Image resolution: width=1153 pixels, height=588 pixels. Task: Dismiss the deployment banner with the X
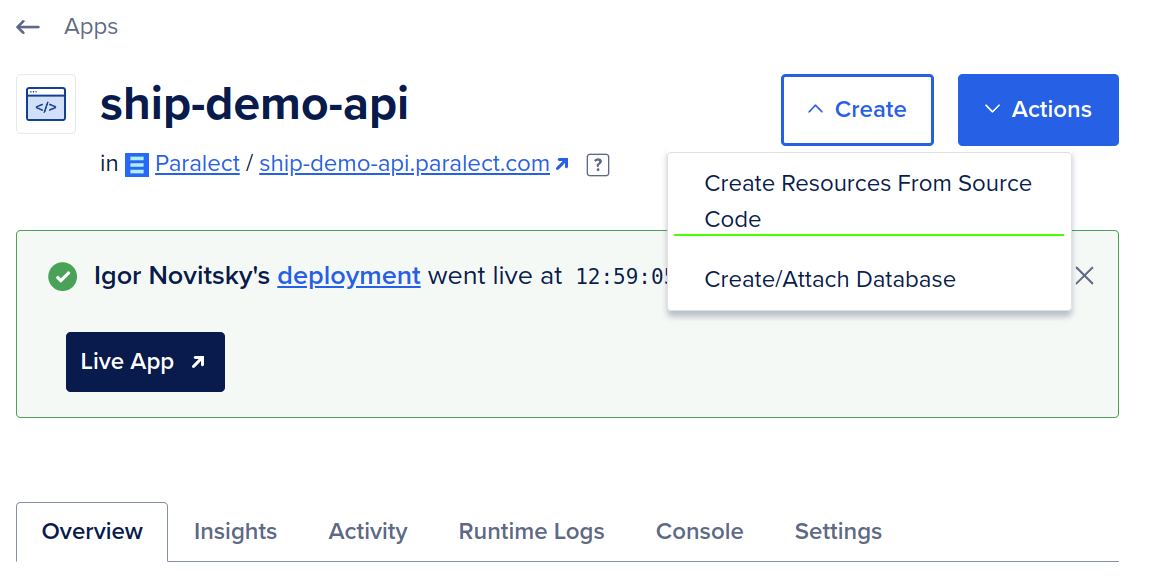pos(1084,276)
